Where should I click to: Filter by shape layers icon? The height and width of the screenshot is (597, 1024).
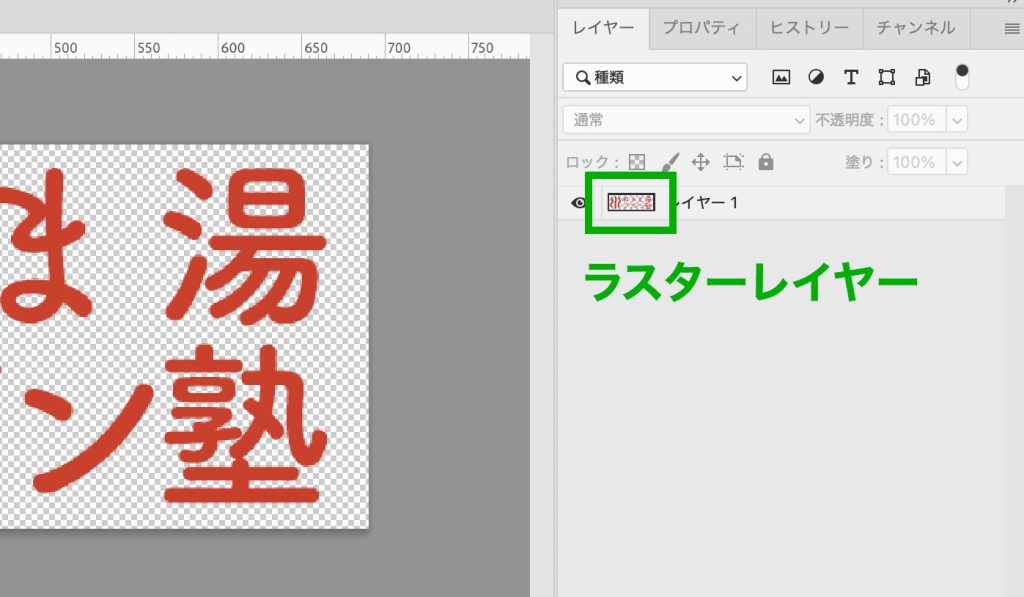point(886,77)
